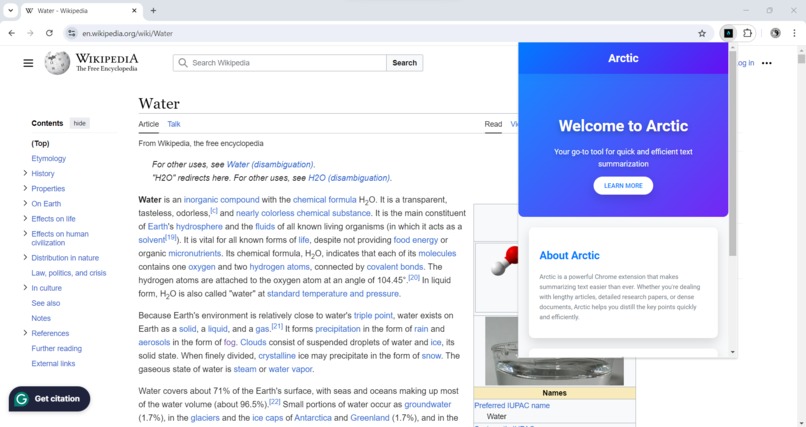This screenshot has width=806, height=427.
Task: Open the groundwater link
Action: (428, 404)
